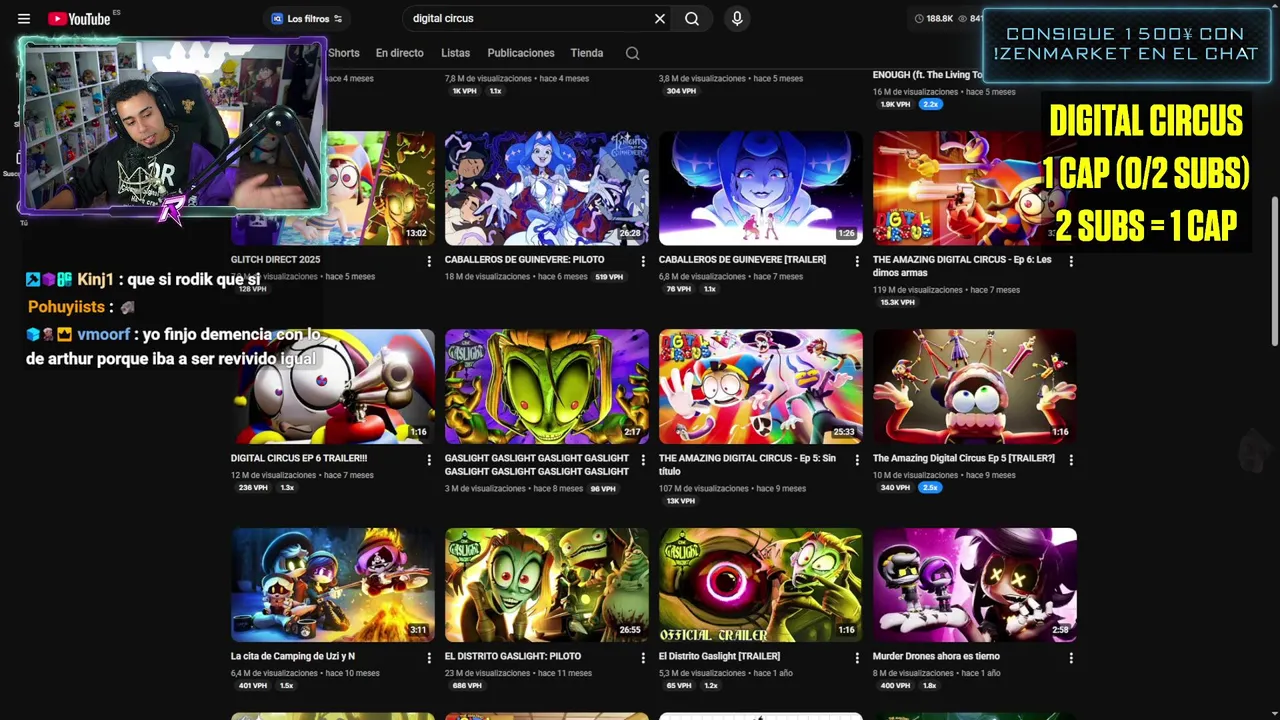Open EL DISTRITO GASLIGHT: PILOTO title
This screenshot has width=1280, height=720.
[x=513, y=656]
